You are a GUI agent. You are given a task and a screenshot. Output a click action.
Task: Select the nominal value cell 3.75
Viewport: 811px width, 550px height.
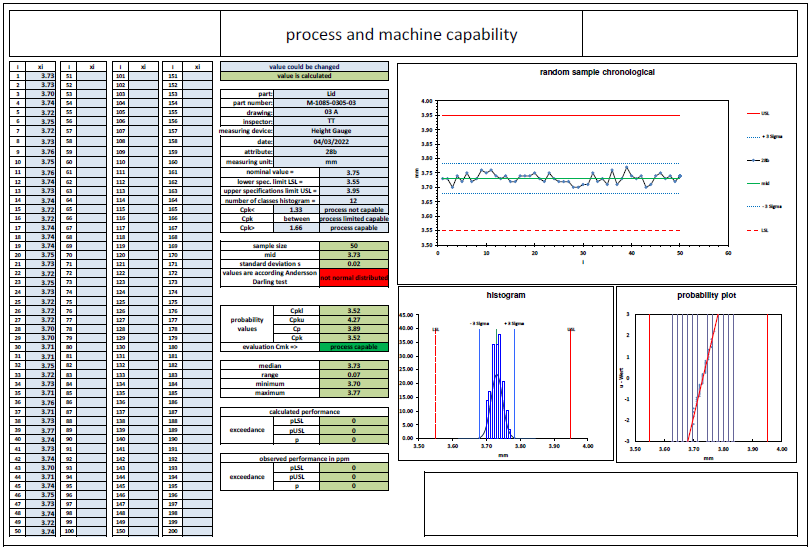(354, 171)
